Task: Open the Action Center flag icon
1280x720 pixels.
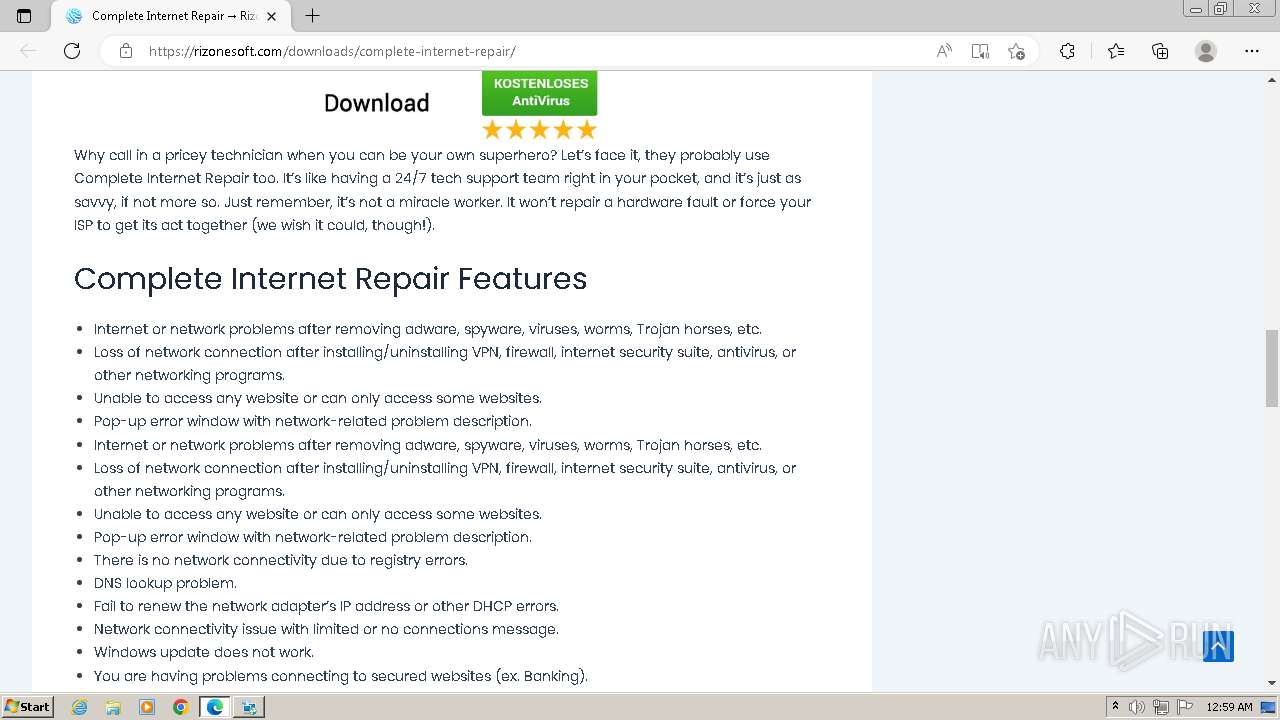Action: 1183,707
